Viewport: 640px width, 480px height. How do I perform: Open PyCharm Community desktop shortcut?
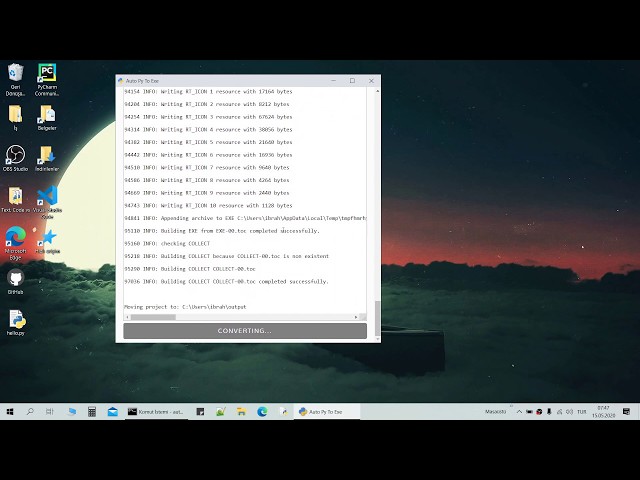[x=47, y=79]
